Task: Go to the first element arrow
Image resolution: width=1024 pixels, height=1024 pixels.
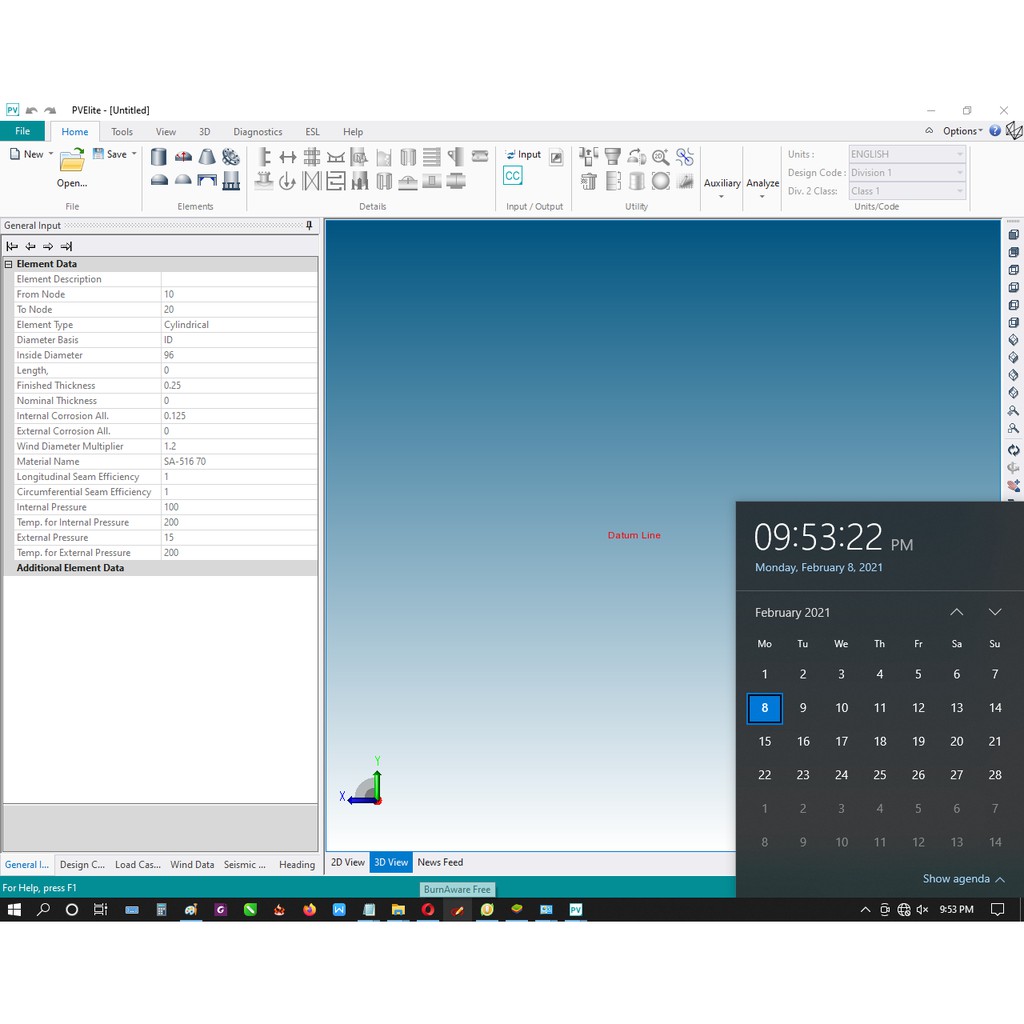Action: 12,246
